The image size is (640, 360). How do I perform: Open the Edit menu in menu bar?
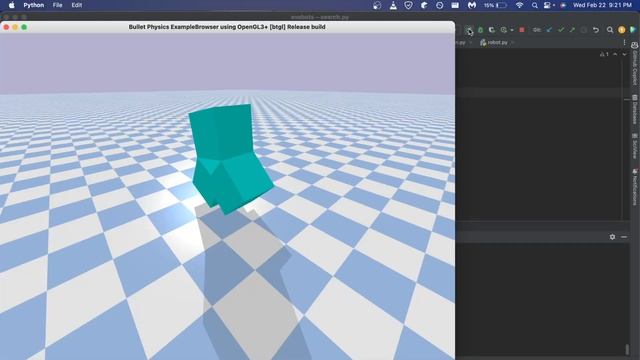77,5
